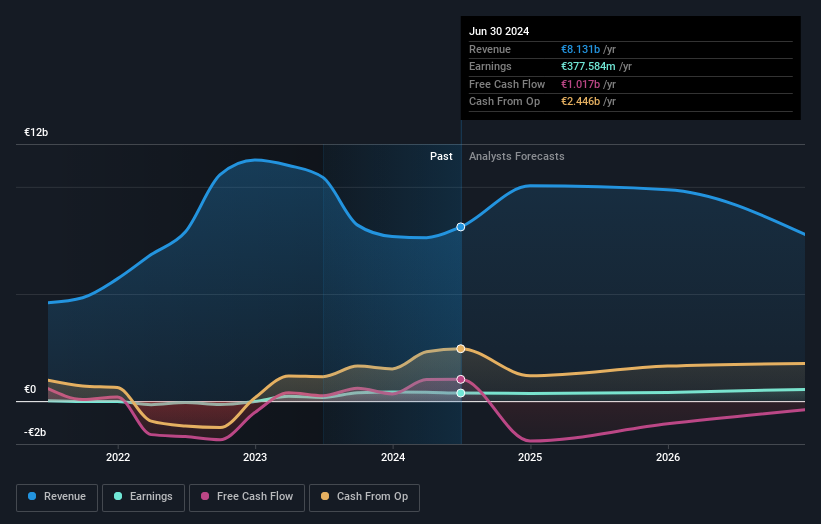821x524 pixels.
Task: Click the €377.584m earnings value
Action: (588, 66)
